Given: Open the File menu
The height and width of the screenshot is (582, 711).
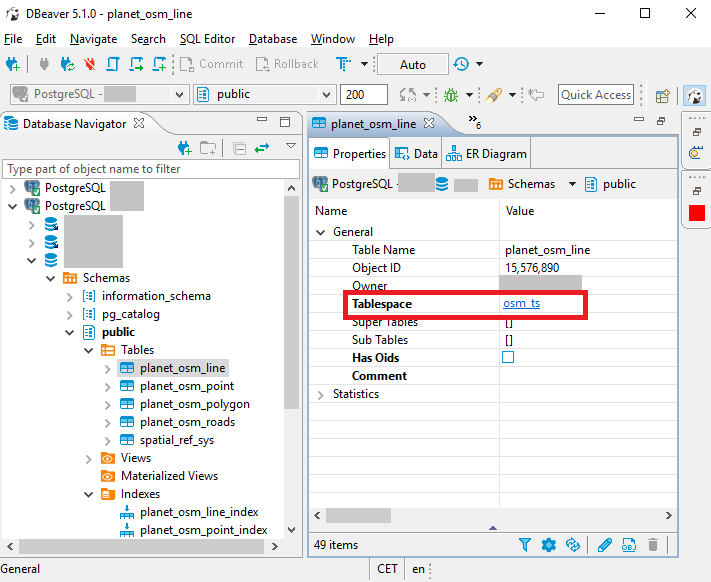Looking at the screenshot, I should 13,39.
